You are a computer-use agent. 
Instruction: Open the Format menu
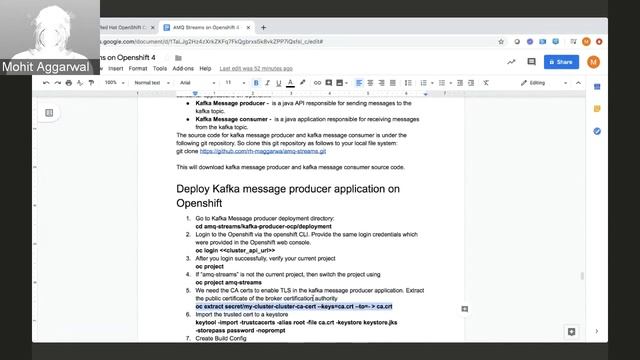tap(138, 69)
